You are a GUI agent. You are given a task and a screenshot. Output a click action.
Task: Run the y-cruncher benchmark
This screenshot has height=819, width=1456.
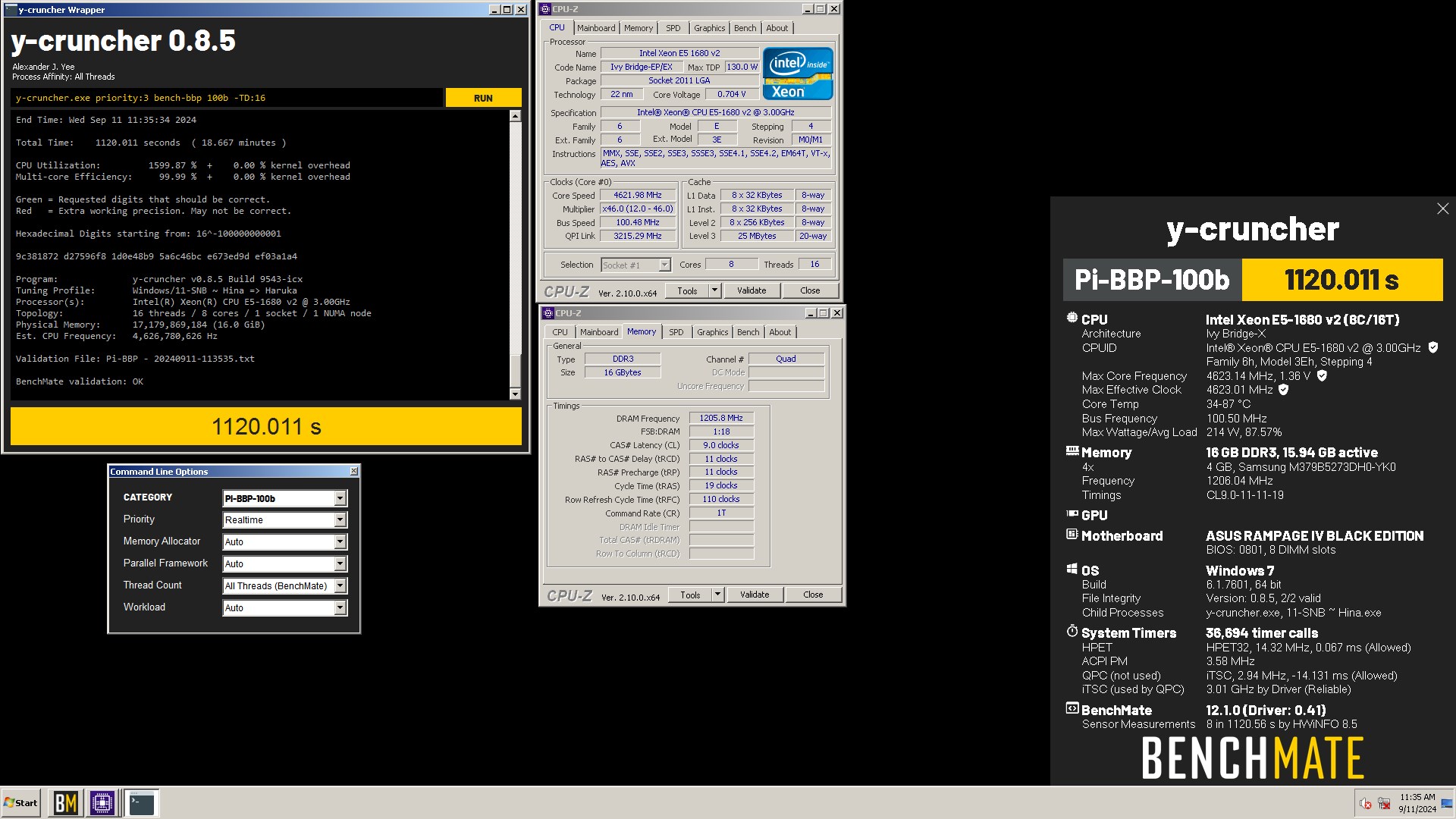(x=483, y=98)
